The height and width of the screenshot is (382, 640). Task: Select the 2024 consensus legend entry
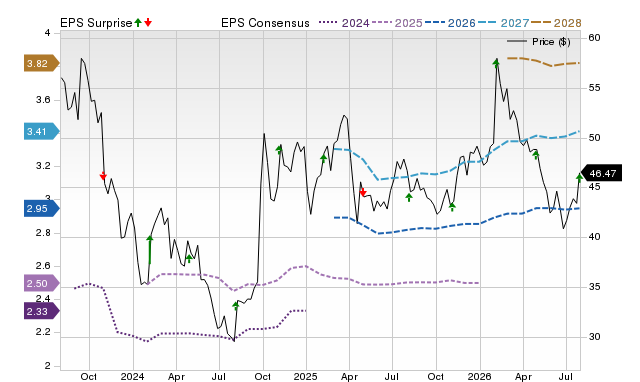(344, 23)
